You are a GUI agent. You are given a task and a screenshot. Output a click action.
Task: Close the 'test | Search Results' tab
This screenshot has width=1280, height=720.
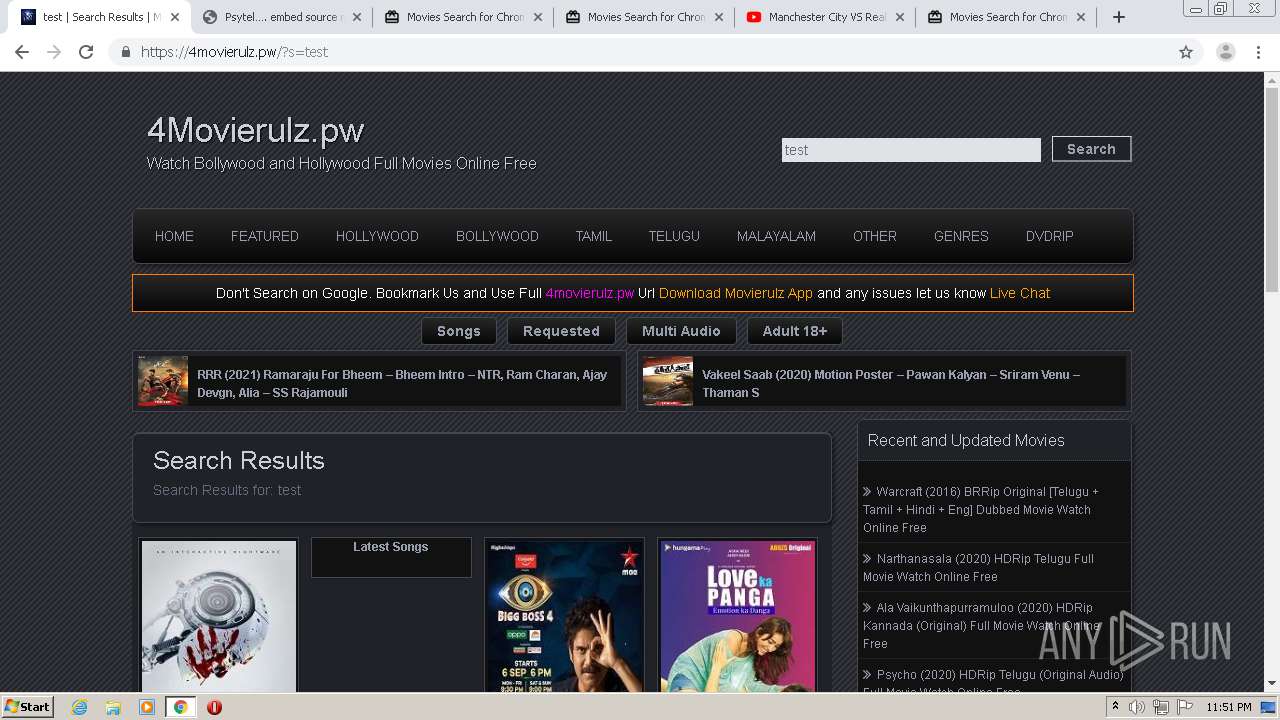[175, 17]
